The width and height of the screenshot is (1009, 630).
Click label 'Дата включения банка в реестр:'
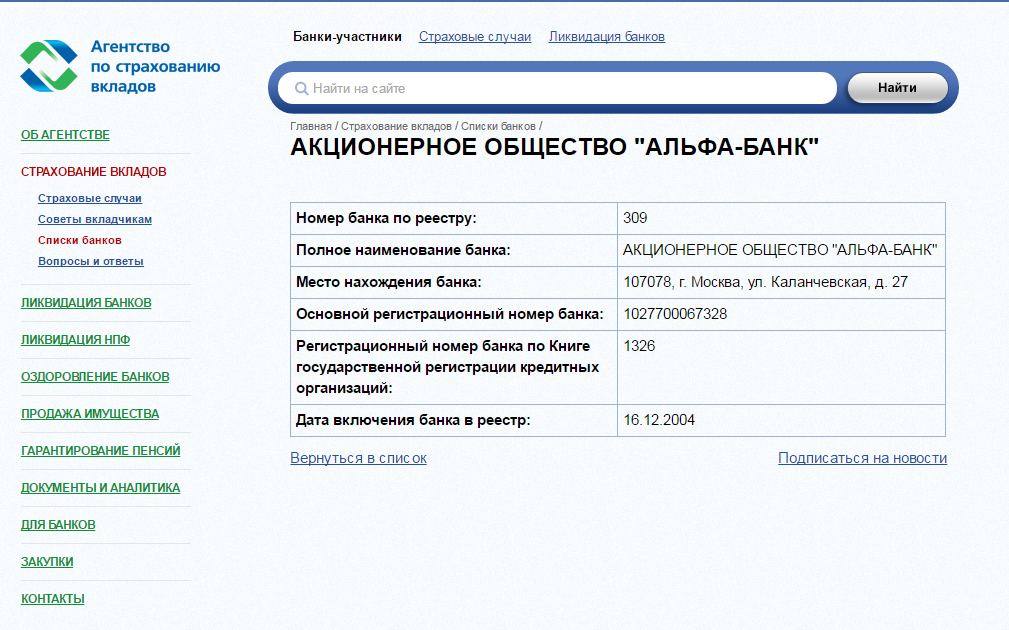(x=413, y=420)
